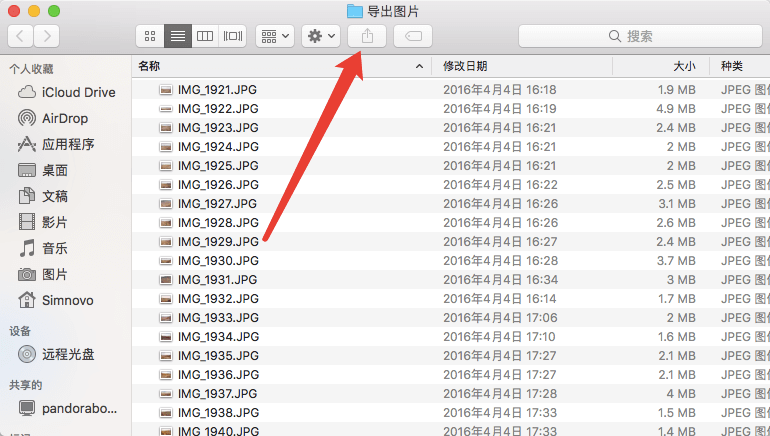Click the 搜索 search field
The width and height of the screenshot is (770, 436).
640,36
